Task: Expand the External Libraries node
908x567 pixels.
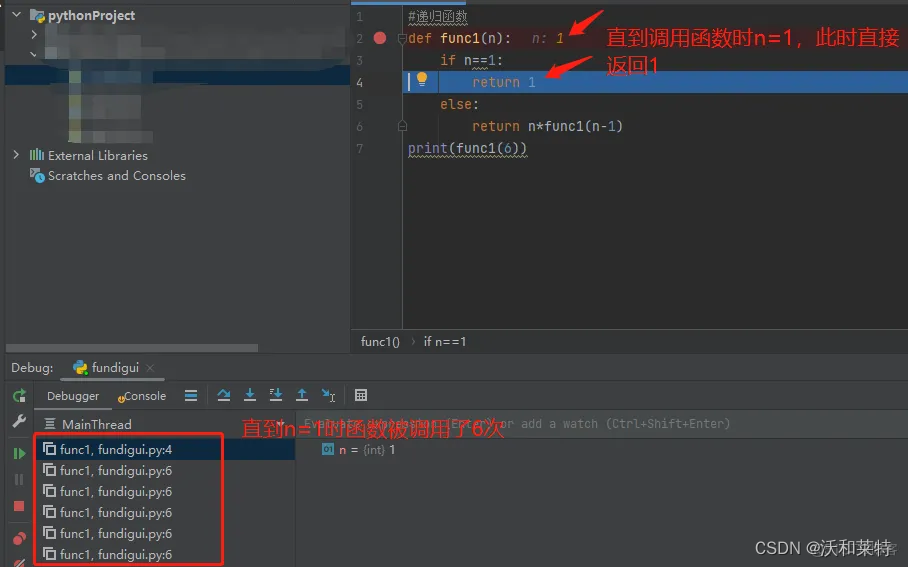Action: [16, 155]
